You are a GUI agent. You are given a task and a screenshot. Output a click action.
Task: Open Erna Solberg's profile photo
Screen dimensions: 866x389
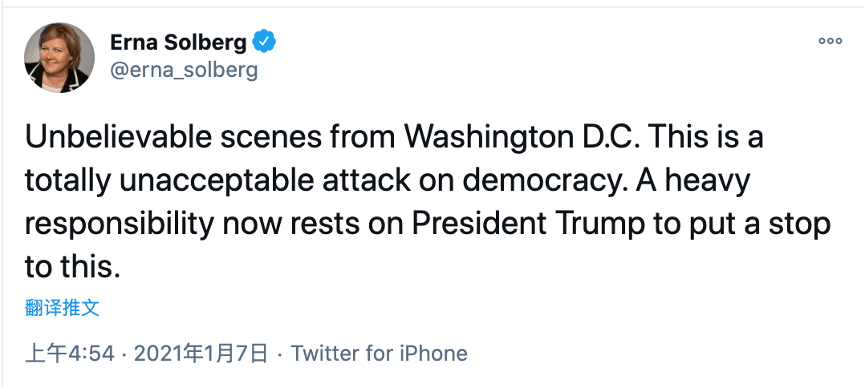click(59, 57)
